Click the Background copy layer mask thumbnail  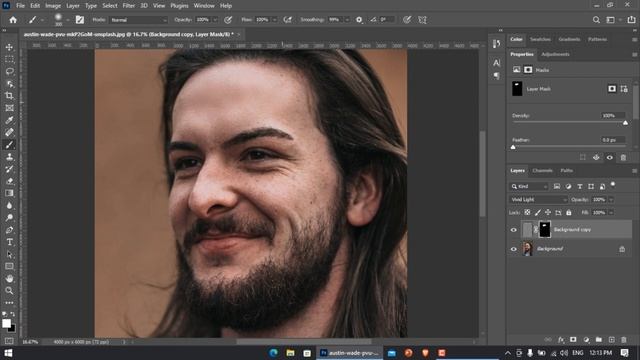click(x=545, y=229)
